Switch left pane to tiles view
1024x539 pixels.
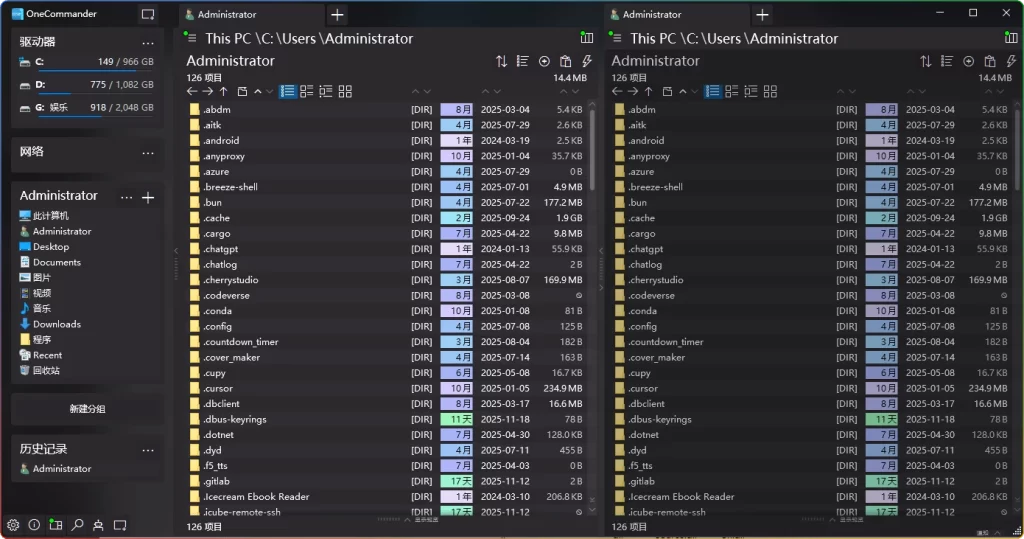point(306,91)
